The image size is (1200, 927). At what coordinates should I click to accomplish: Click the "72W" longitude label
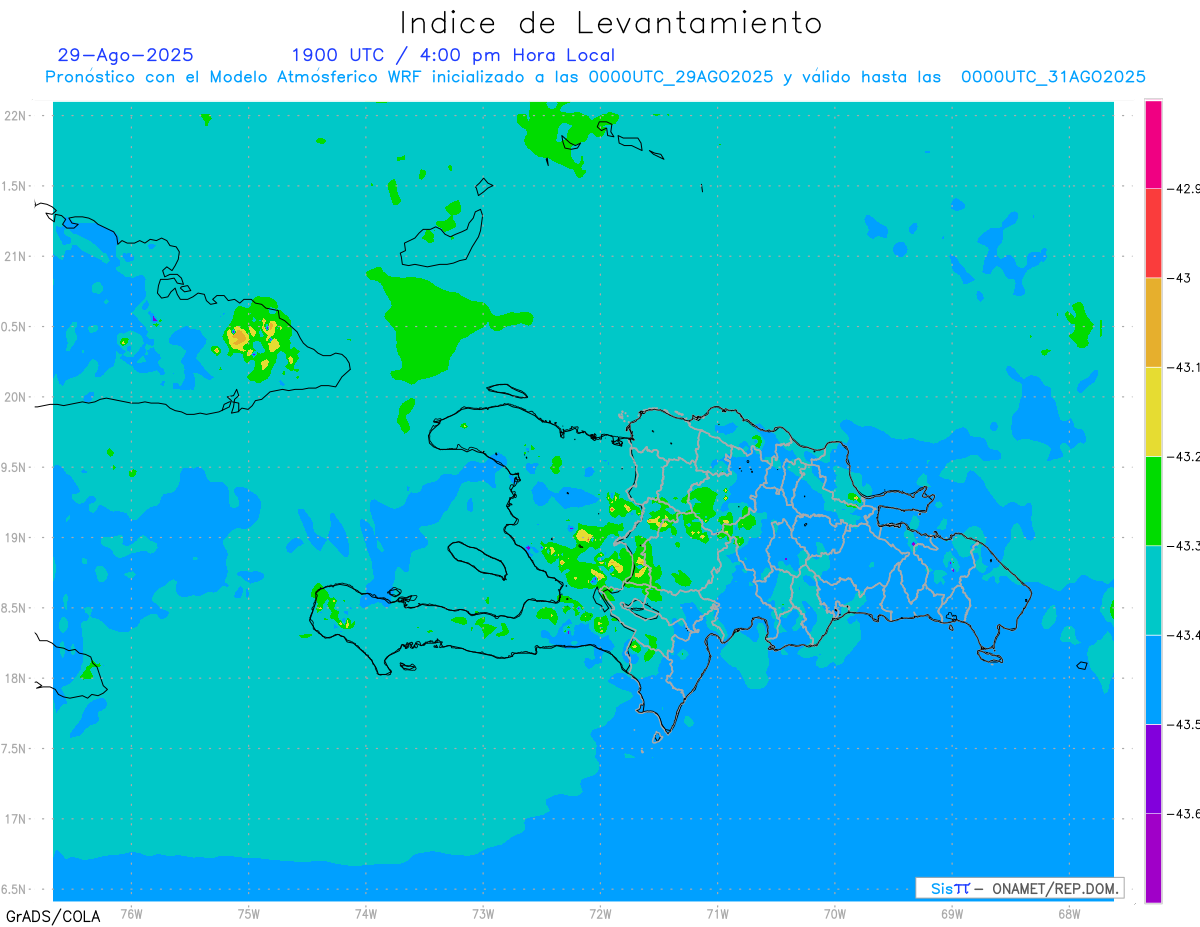pyautogui.click(x=600, y=912)
